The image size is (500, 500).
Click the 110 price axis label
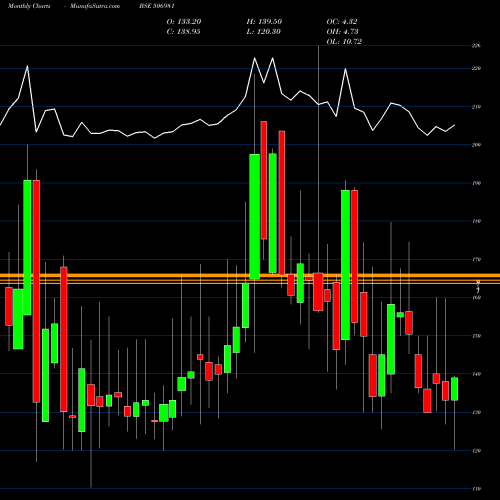(x=476, y=489)
